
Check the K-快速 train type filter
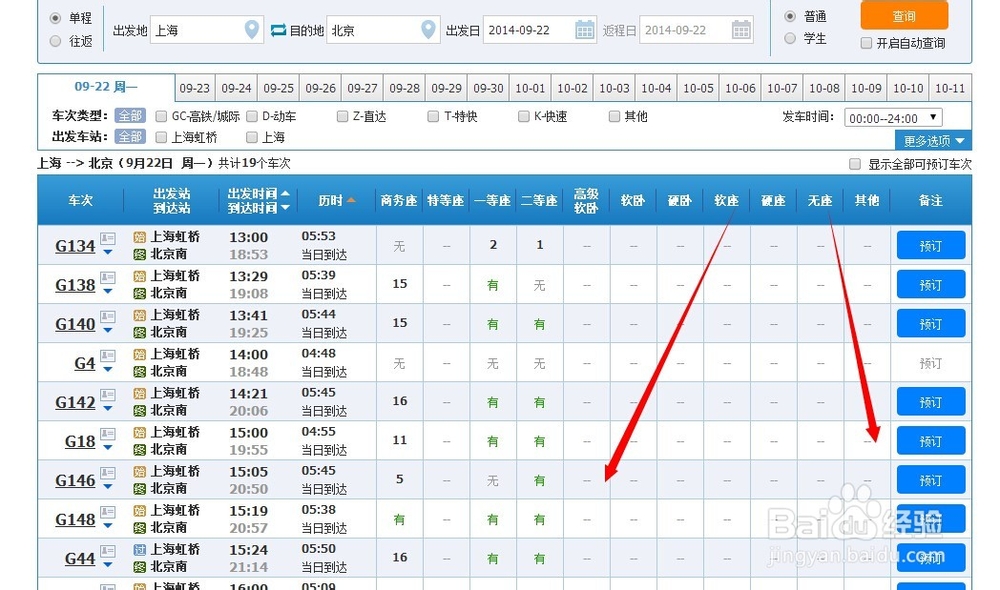(x=524, y=116)
